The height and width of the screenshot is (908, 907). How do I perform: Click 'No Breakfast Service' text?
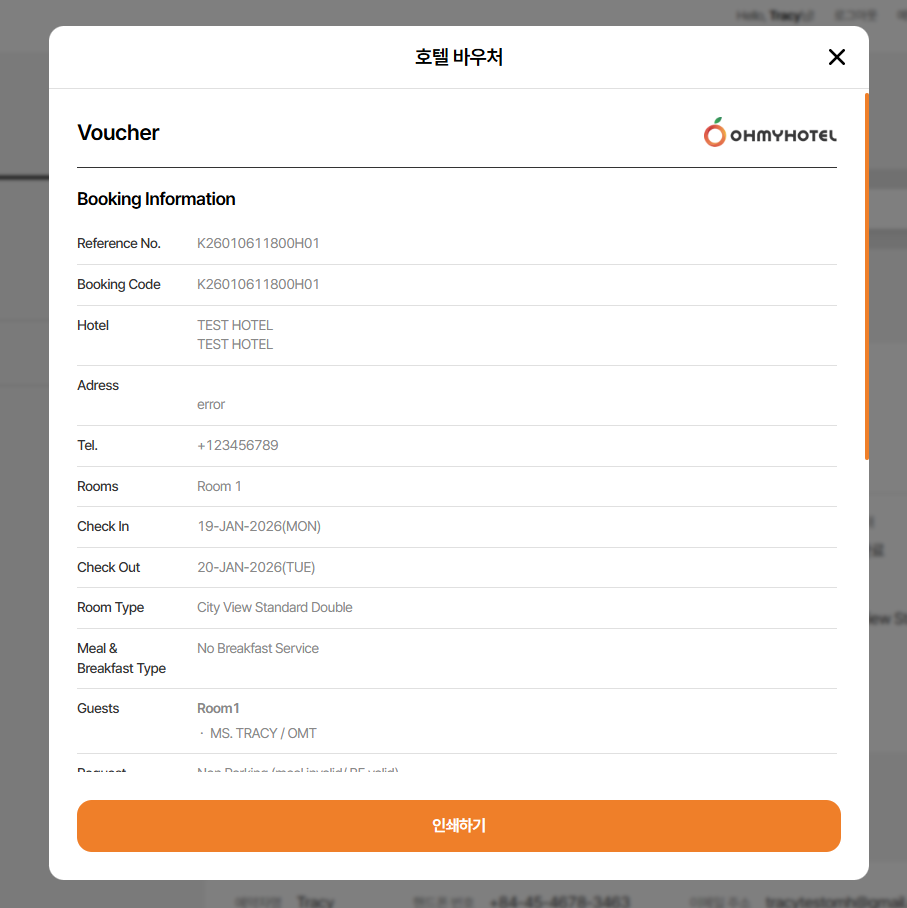pyautogui.click(x=258, y=649)
